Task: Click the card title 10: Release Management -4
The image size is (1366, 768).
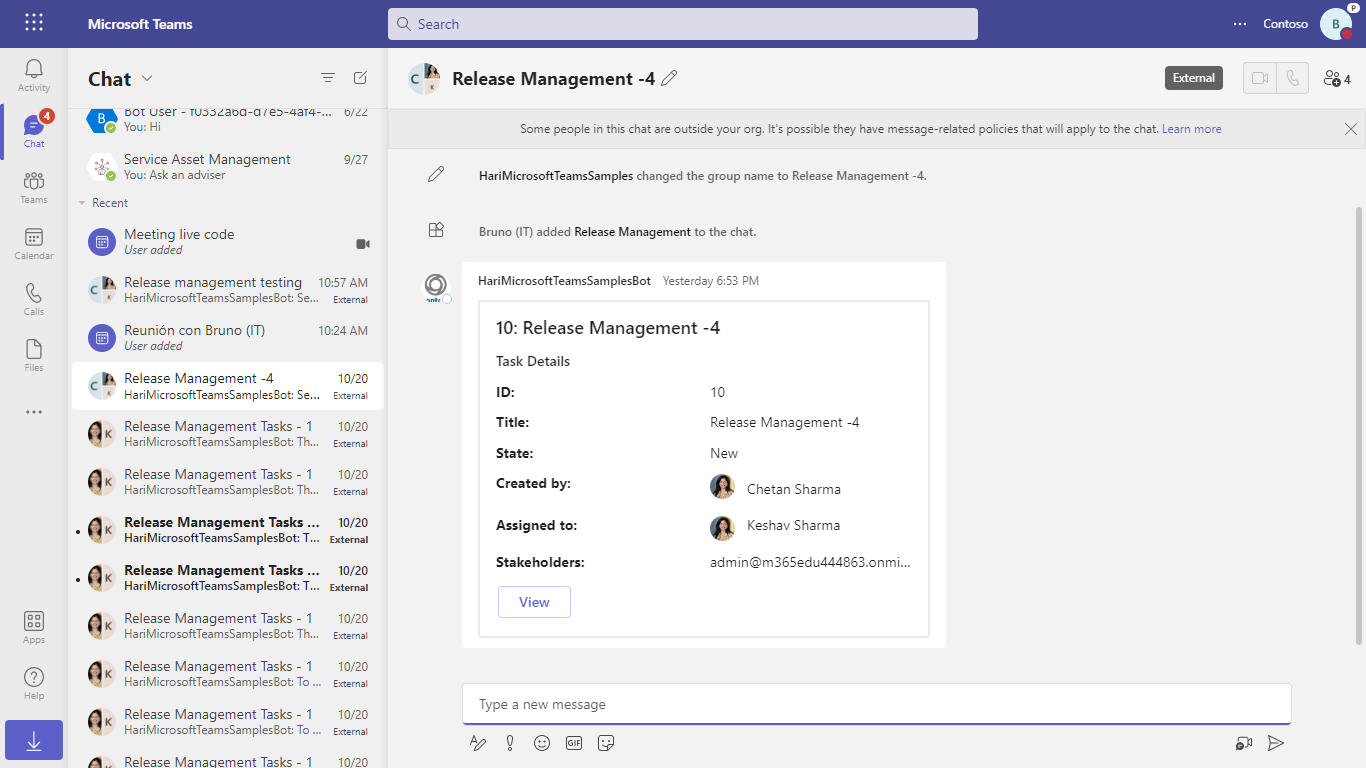Action: tap(608, 328)
